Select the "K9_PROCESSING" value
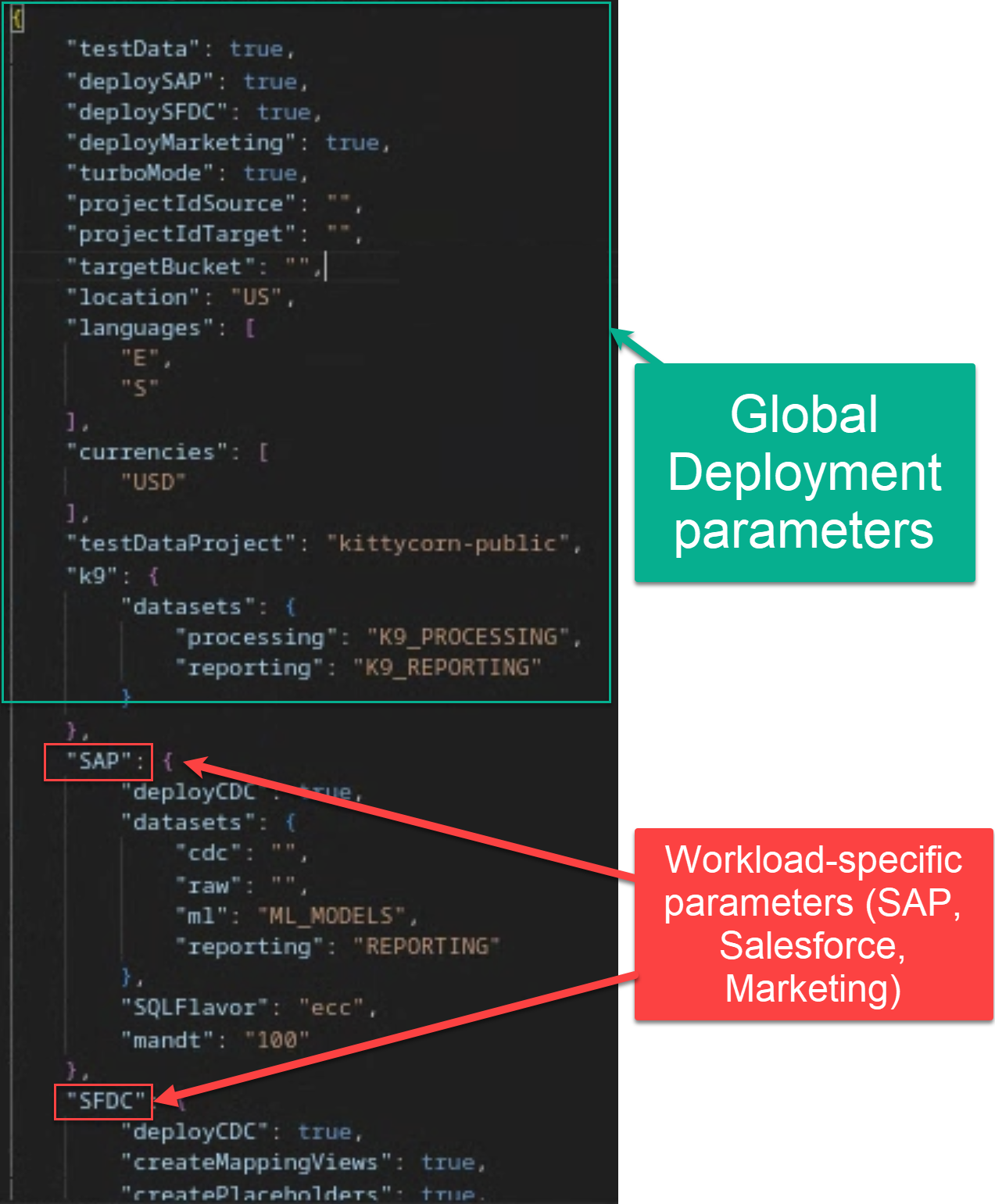The height and width of the screenshot is (1204, 995). click(x=469, y=638)
